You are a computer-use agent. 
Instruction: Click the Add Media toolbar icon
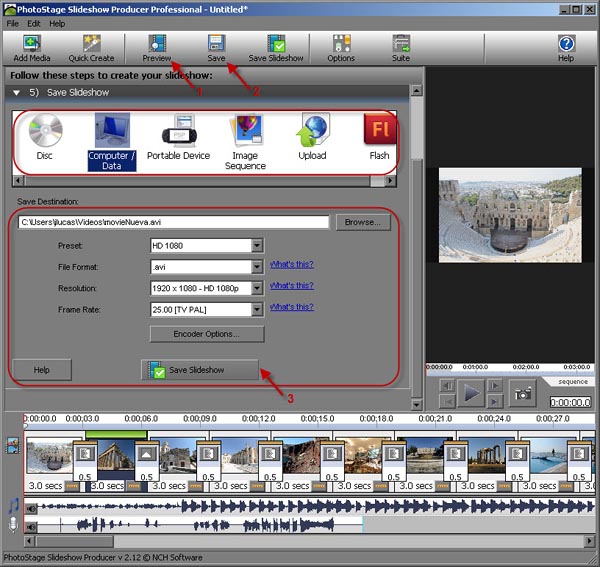click(32, 48)
